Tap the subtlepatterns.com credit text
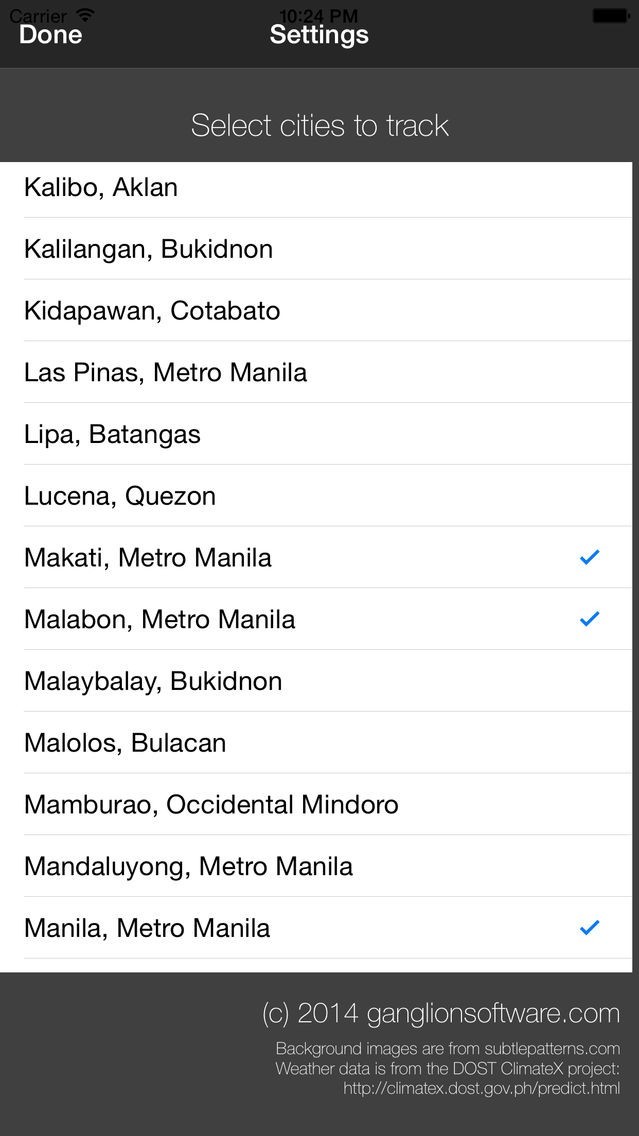639x1136 pixels. click(447, 1049)
